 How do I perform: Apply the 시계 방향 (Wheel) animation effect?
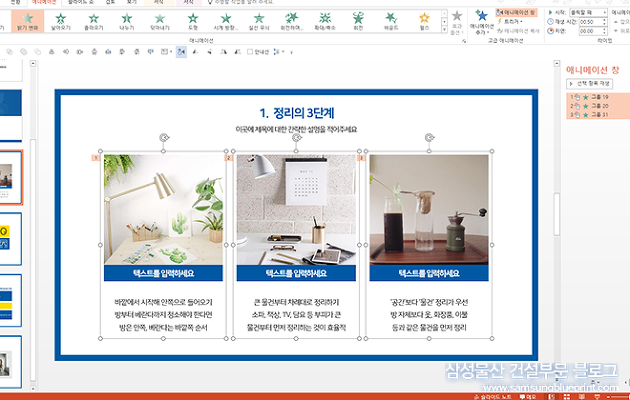pos(226,21)
